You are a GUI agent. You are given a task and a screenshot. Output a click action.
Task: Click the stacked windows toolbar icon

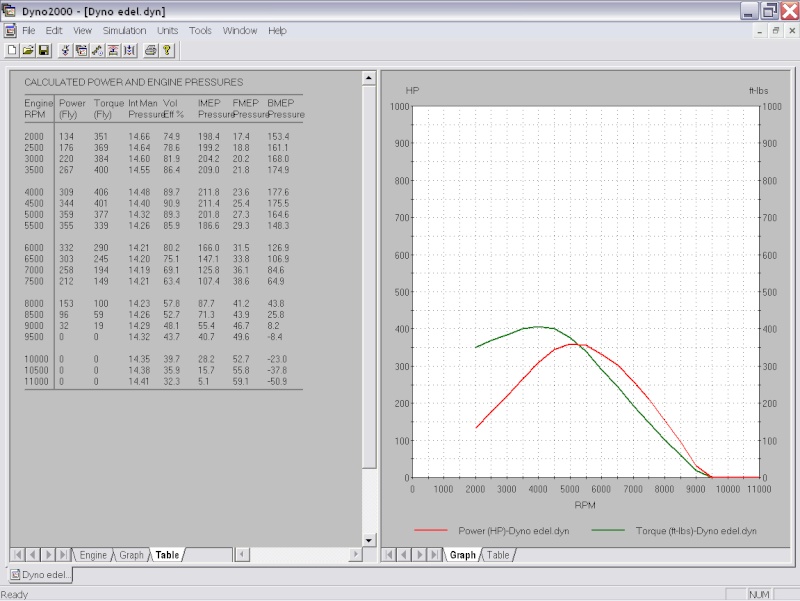point(82,50)
